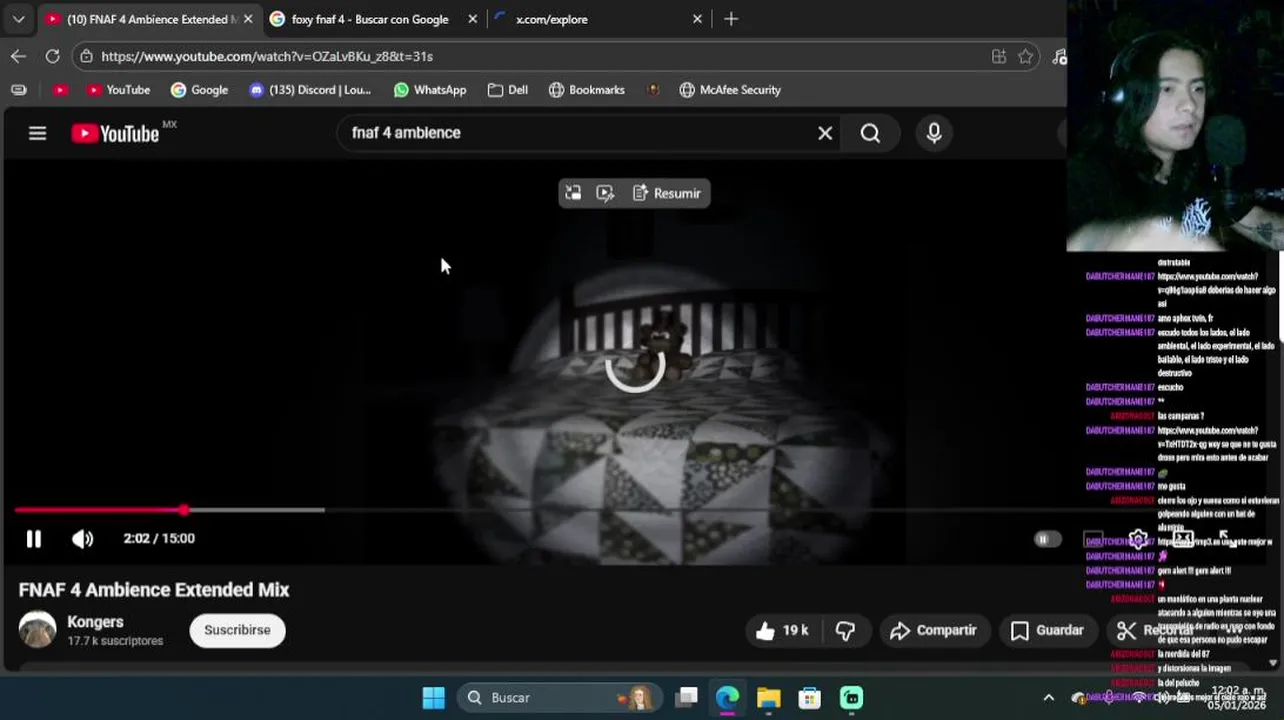Switch to x.com/explore tab
The width and height of the screenshot is (1284, 720).
(x=600, y=19)
